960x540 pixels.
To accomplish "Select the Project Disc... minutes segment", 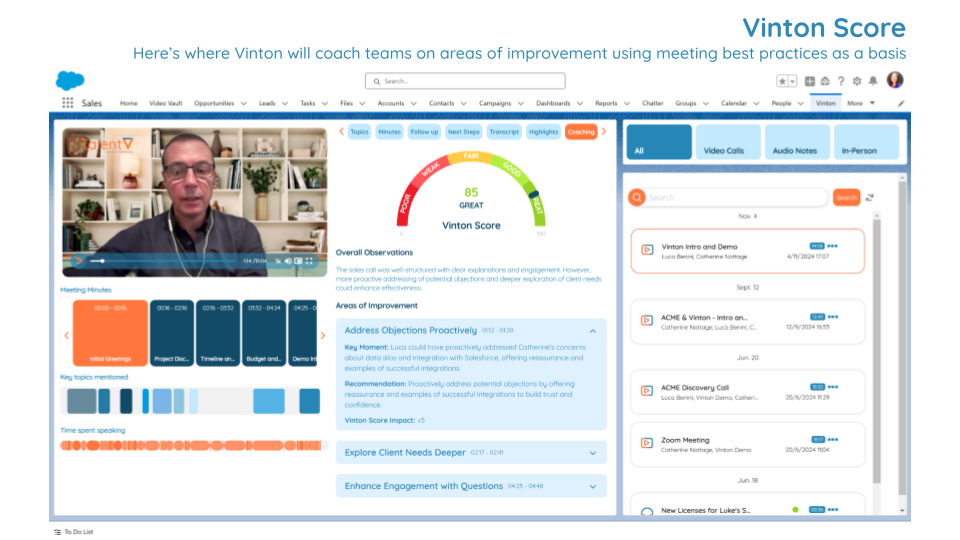I will click(x=171, y=333).
